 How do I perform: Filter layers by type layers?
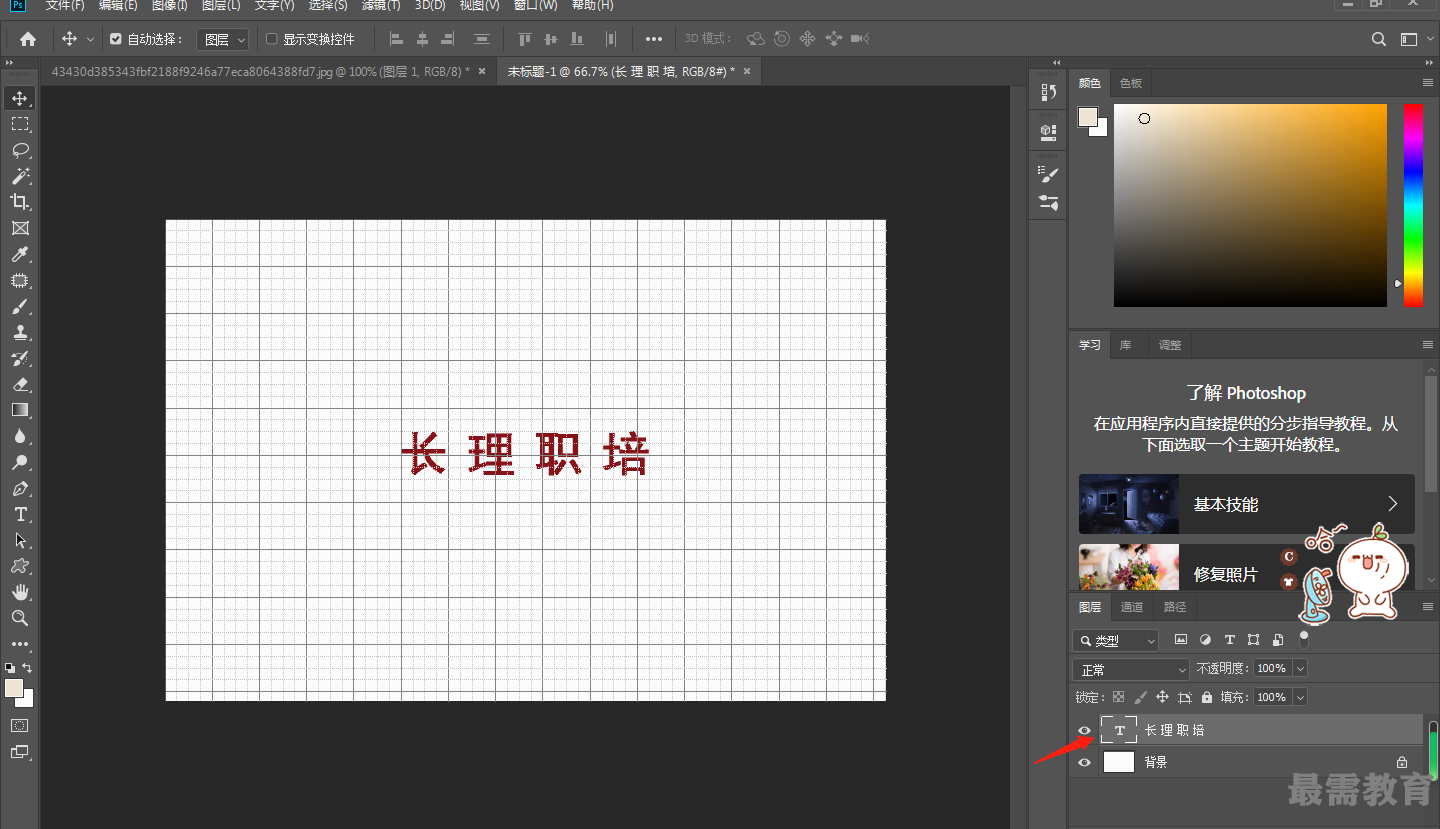click(1229, 640)
